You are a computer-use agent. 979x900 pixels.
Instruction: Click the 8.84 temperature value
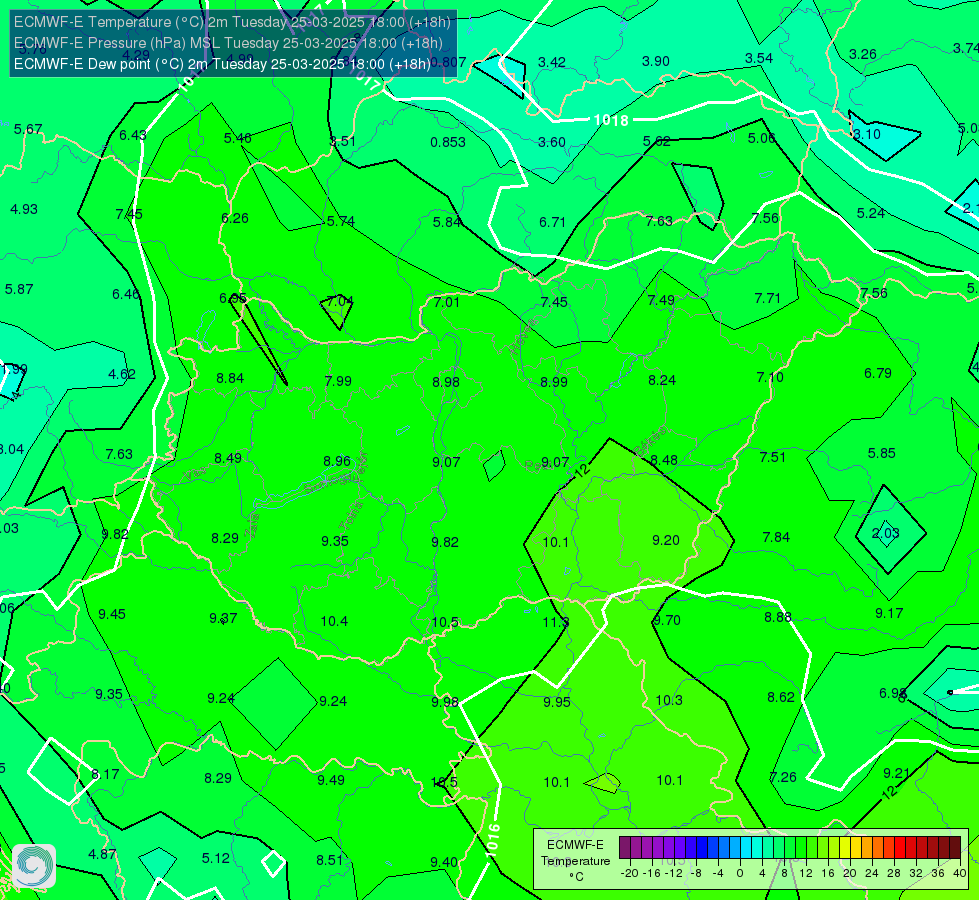(230, 378)
